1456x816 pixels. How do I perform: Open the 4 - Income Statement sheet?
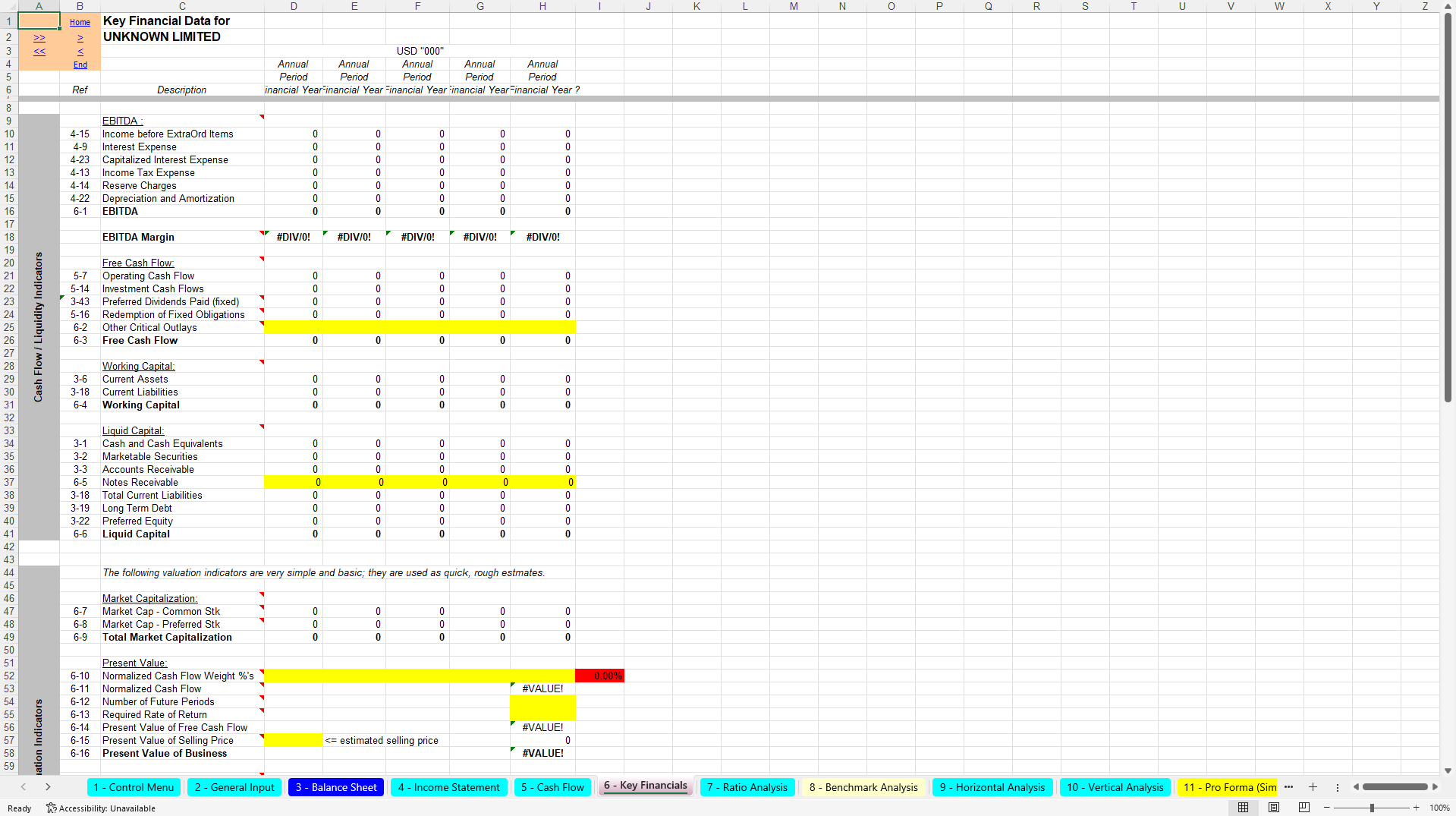(x=449, y=787)
